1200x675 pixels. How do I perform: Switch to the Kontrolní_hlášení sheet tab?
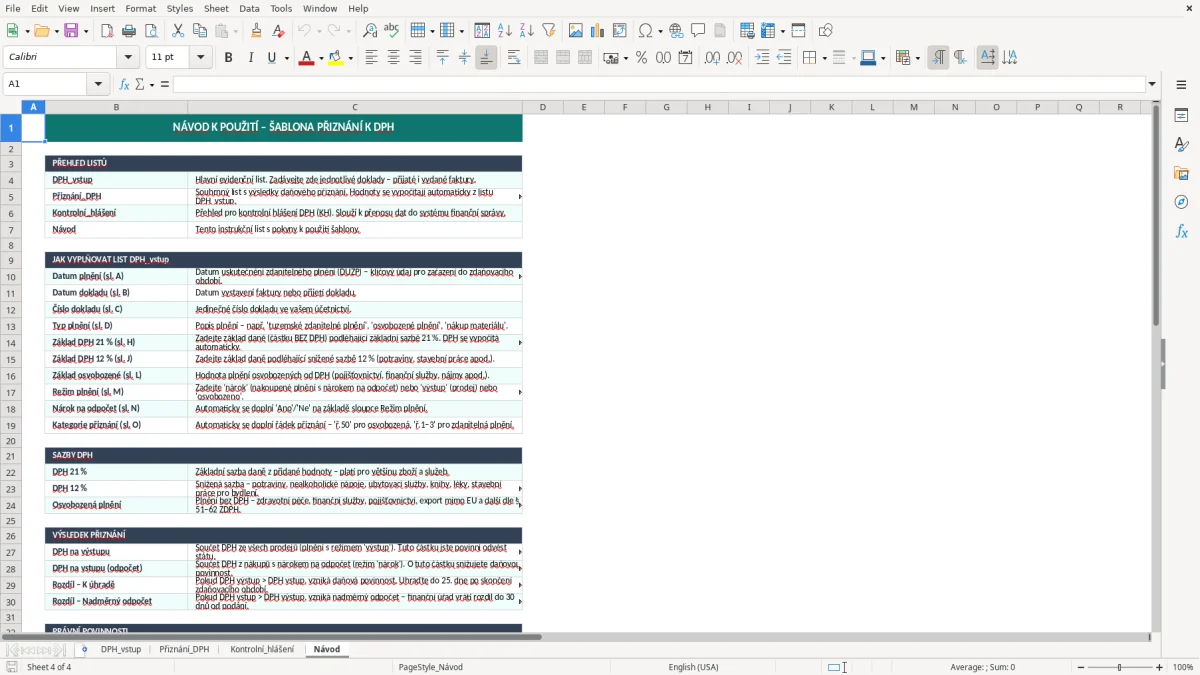(262, 649)
